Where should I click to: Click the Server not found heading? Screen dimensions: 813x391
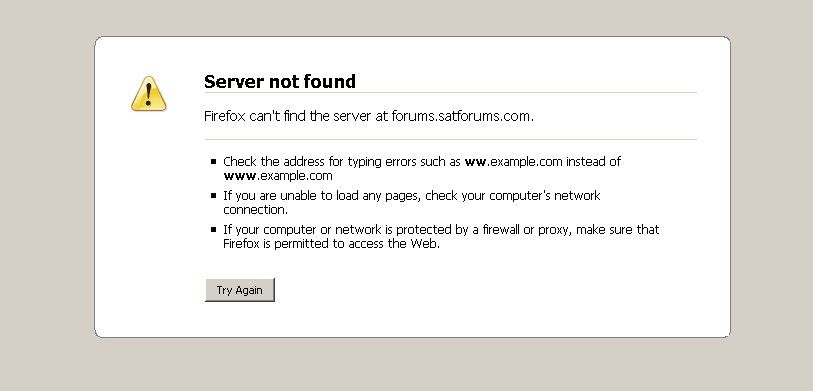tap(280, 81)
